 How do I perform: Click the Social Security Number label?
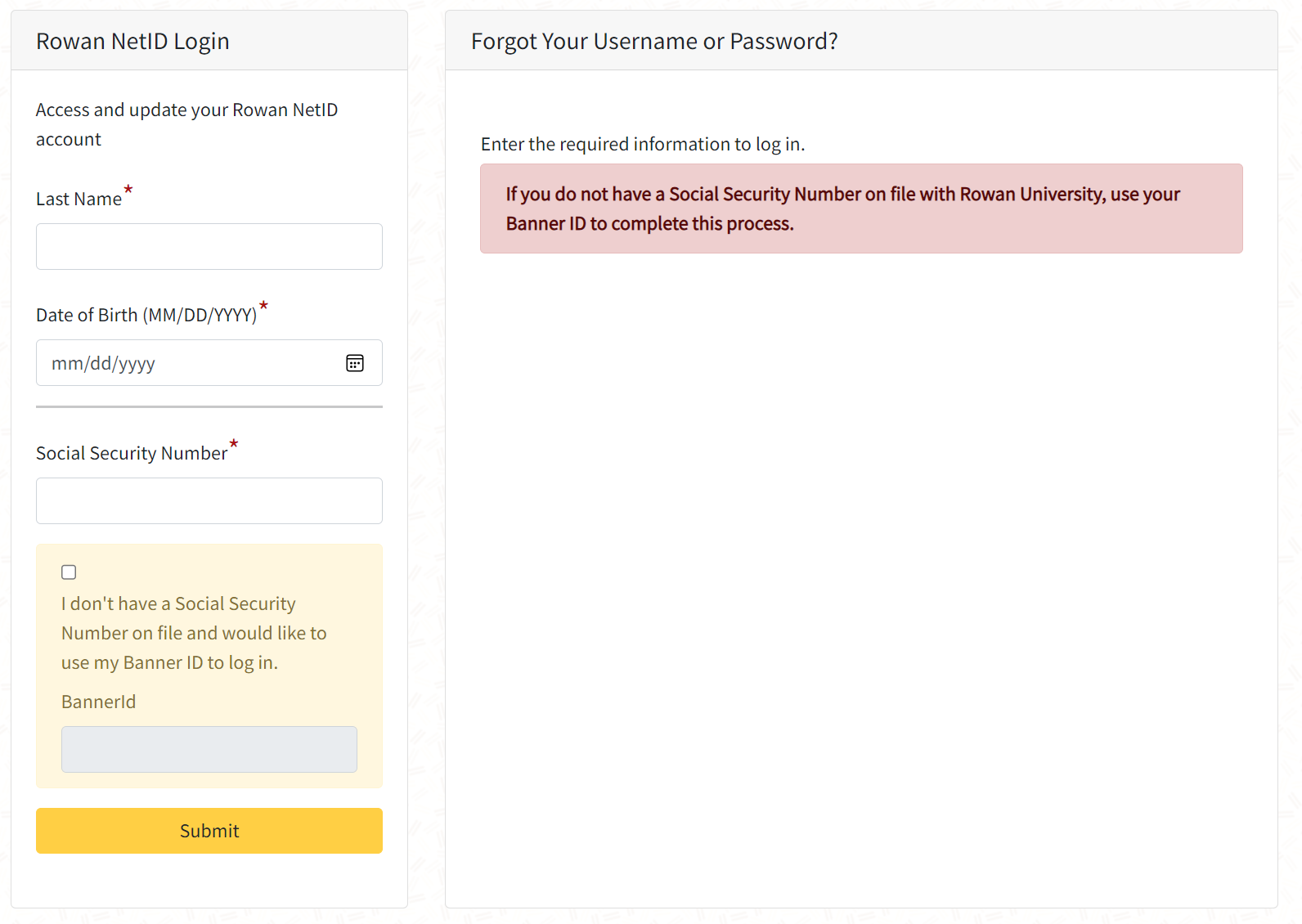tap(132, 454)
